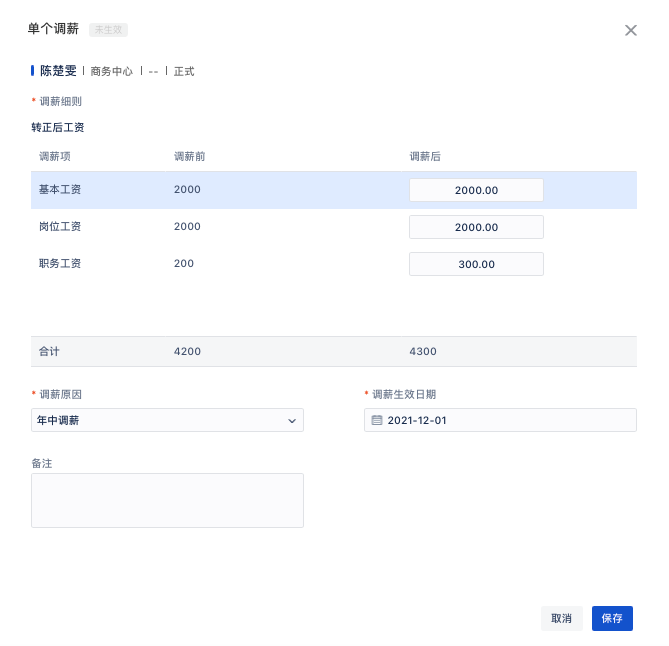Click the 取消 button

tap(561, 618)
